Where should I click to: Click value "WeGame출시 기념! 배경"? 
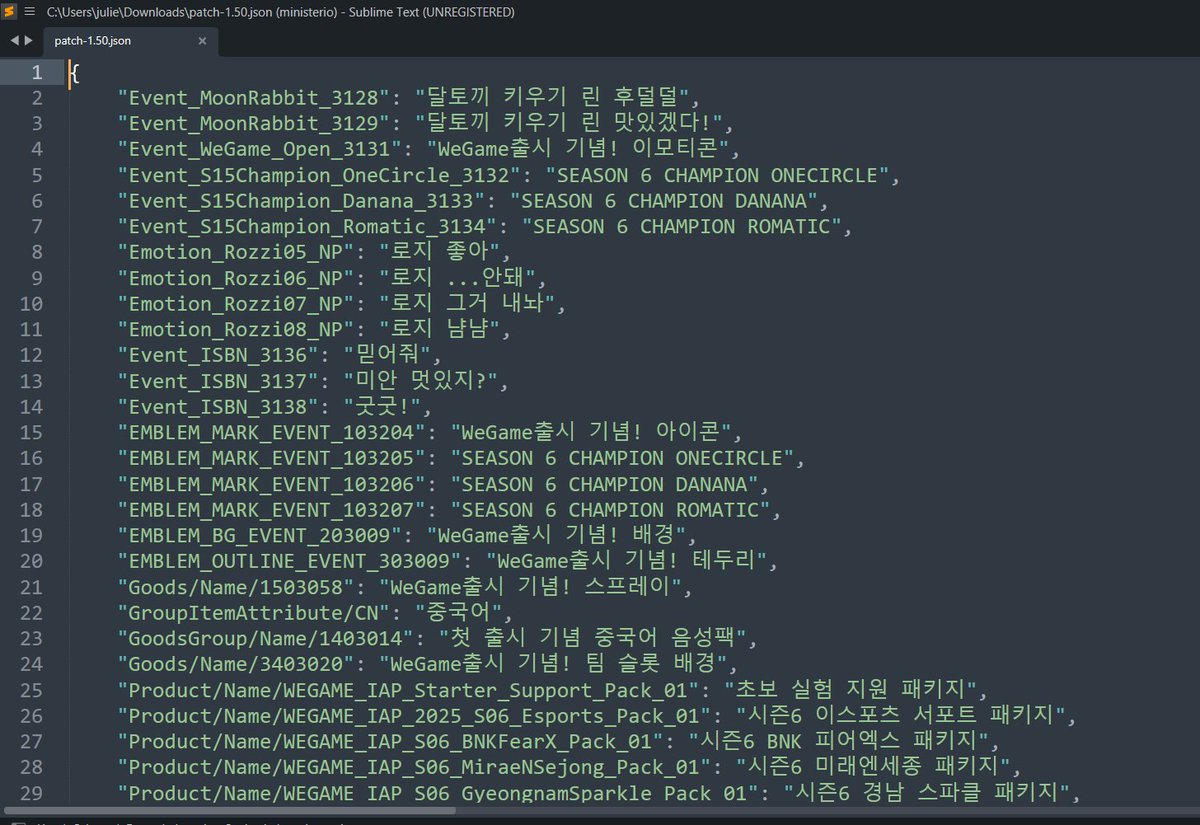point(556,535)
